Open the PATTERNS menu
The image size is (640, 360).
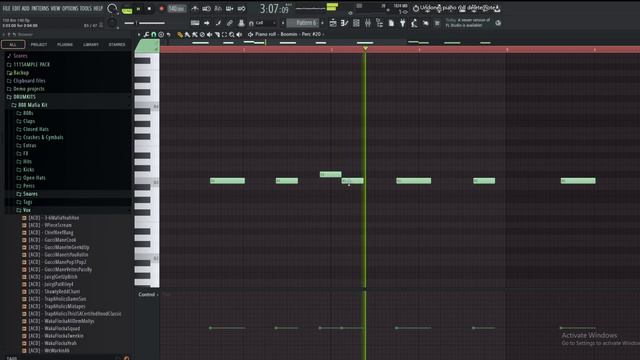click(x=40, y=8)
